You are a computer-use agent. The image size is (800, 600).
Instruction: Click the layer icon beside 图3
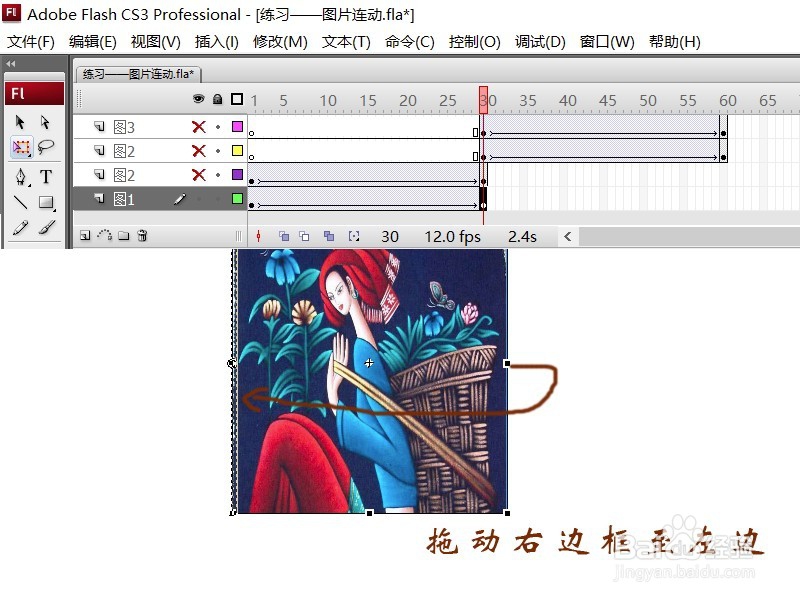(99, 126)
